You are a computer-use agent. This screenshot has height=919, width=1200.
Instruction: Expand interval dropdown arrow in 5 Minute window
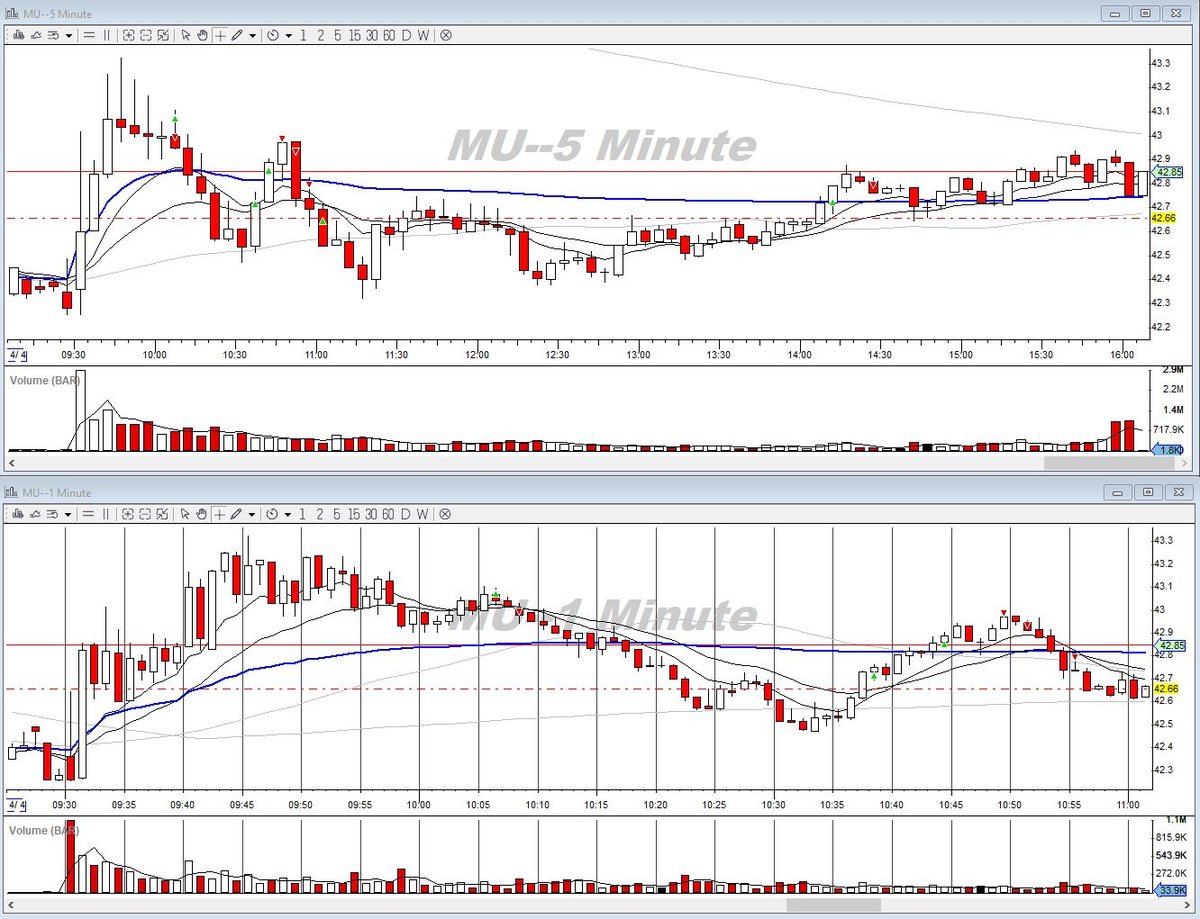[289, 35]
